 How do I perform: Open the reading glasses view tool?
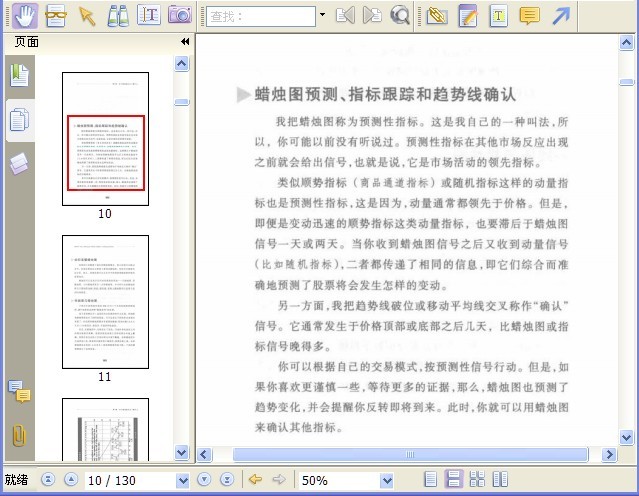[x=55, y=16]
